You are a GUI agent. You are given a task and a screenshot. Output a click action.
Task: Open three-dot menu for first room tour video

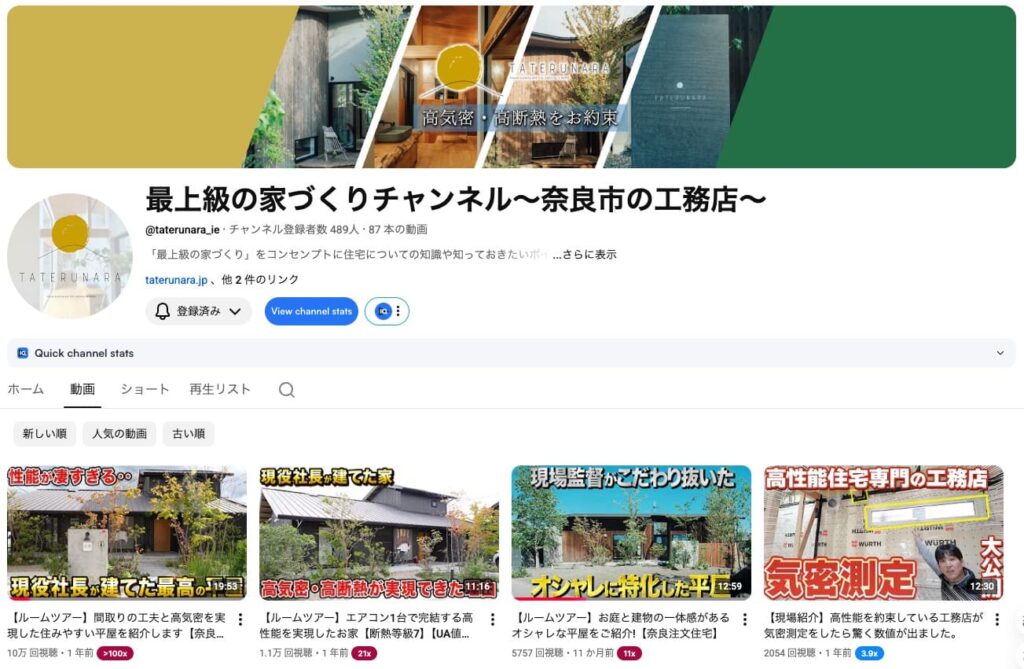240,619
